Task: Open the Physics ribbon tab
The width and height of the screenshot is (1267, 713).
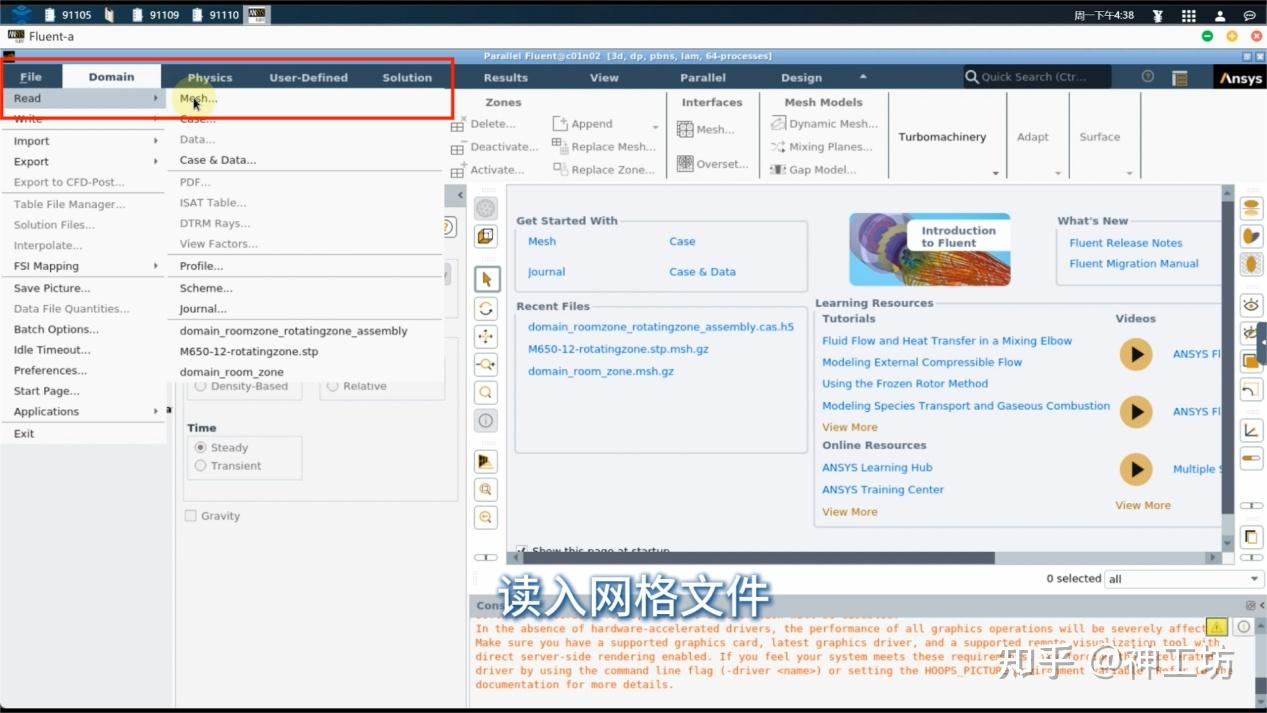Action: tap(210, 78)
